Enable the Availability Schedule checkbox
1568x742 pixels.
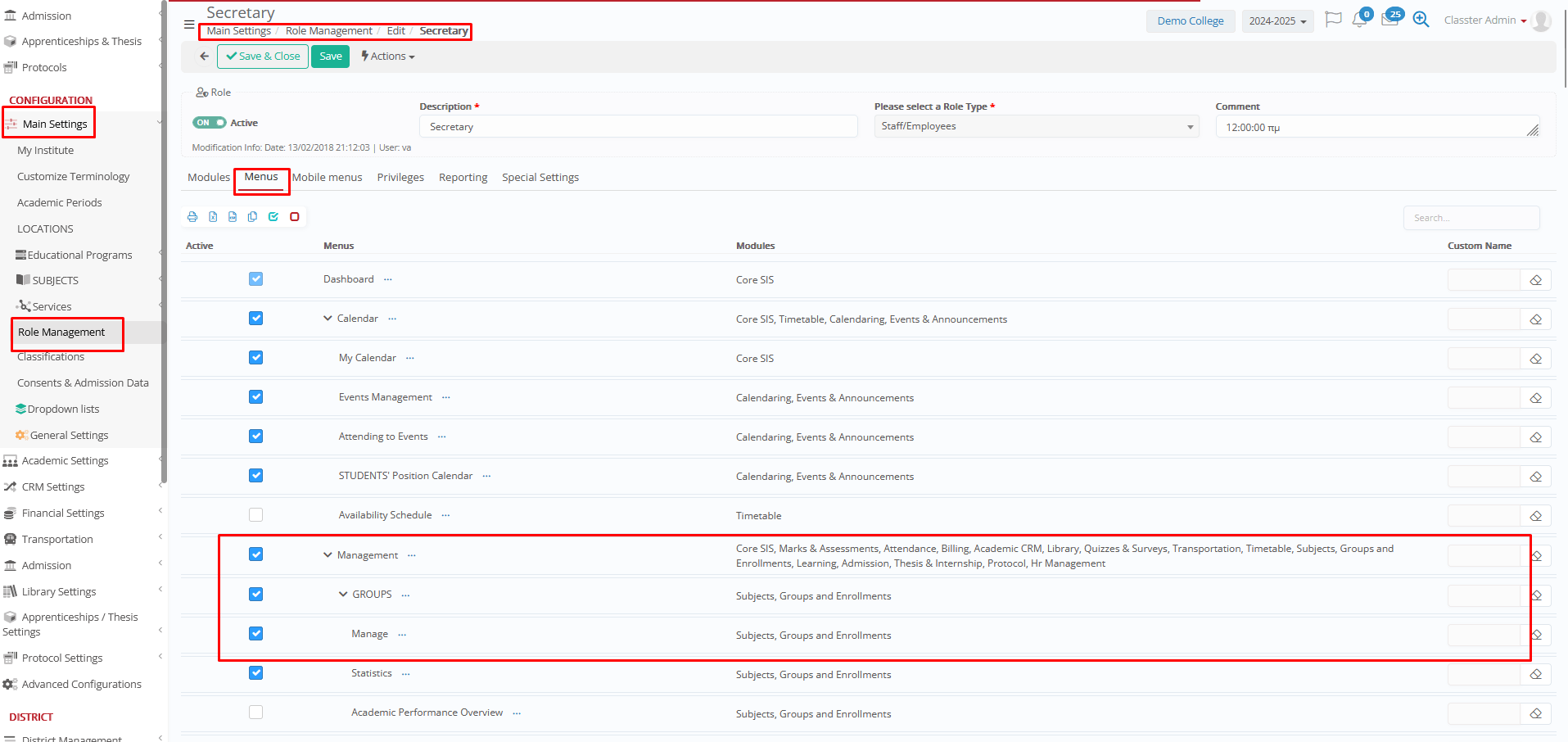click(256, 515)
